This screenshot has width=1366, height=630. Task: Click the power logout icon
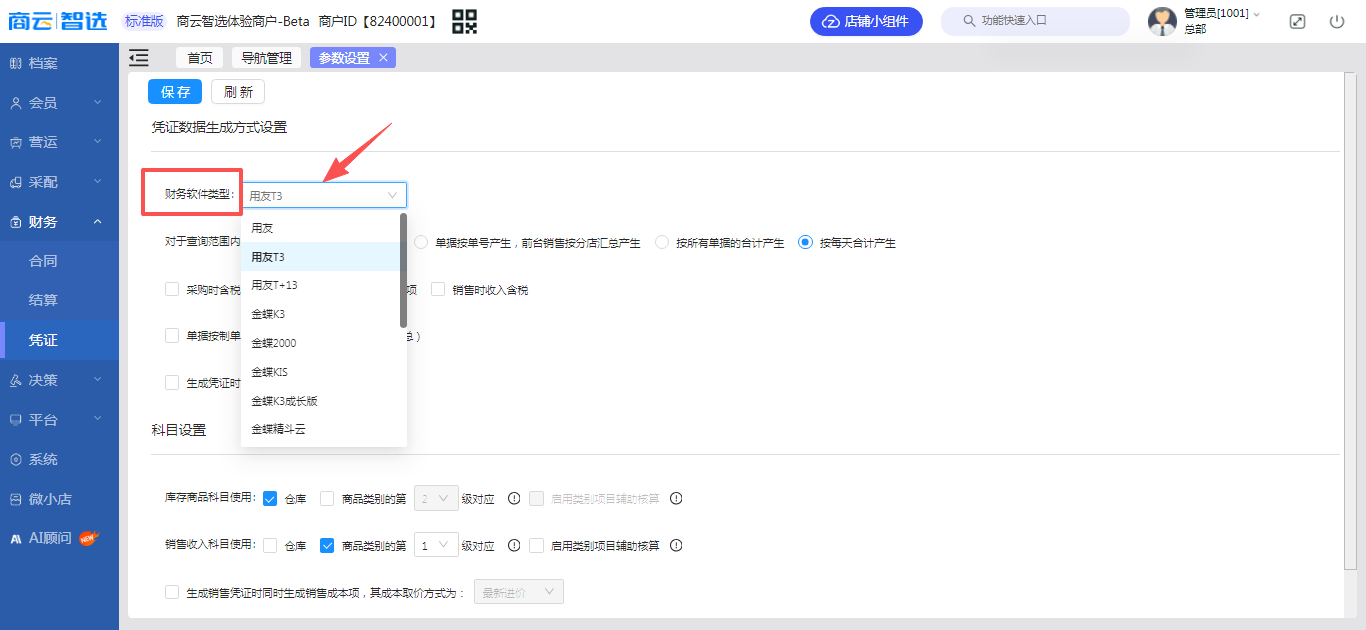tap(1337, 21)
